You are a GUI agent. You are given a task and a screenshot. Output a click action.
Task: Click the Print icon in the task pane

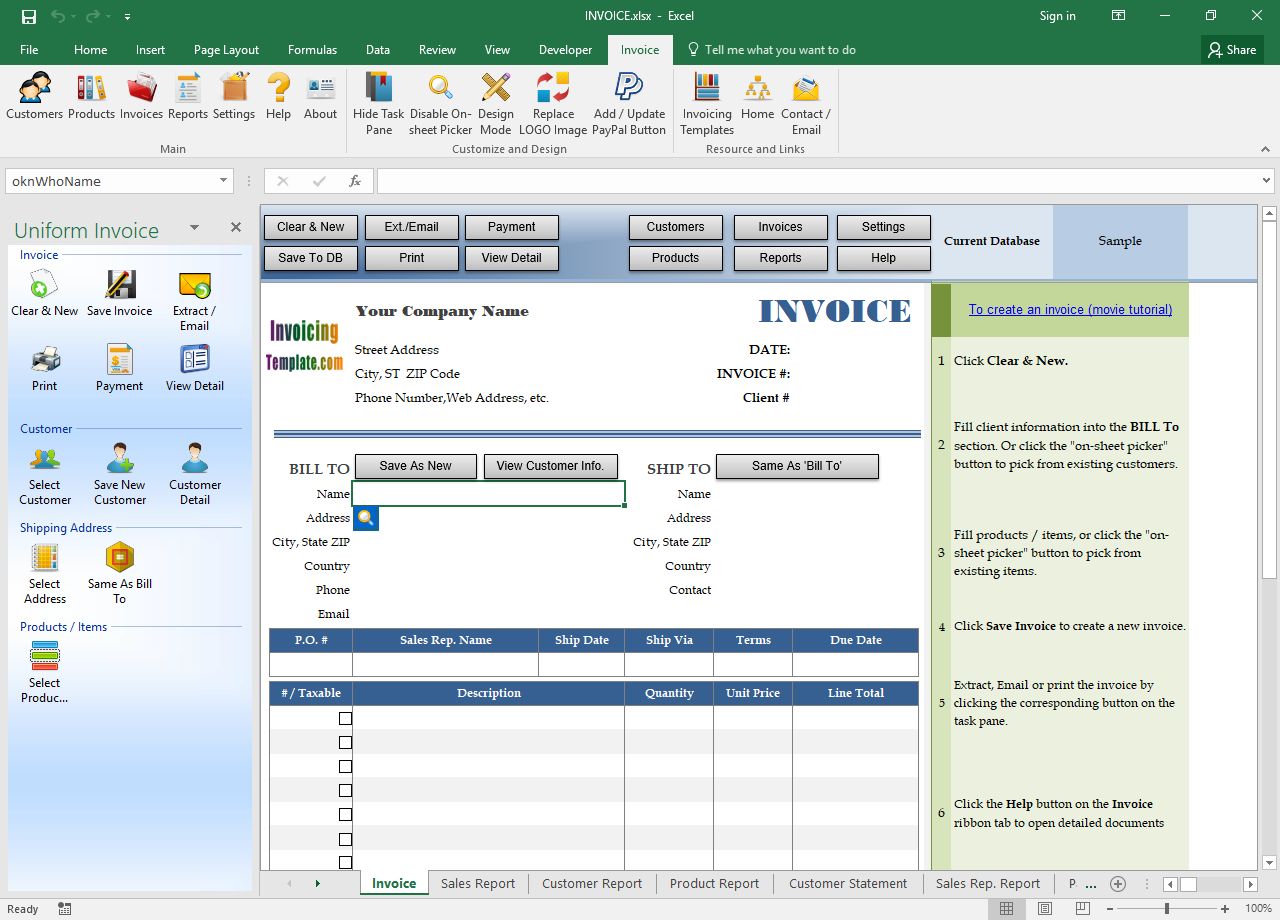44,368
